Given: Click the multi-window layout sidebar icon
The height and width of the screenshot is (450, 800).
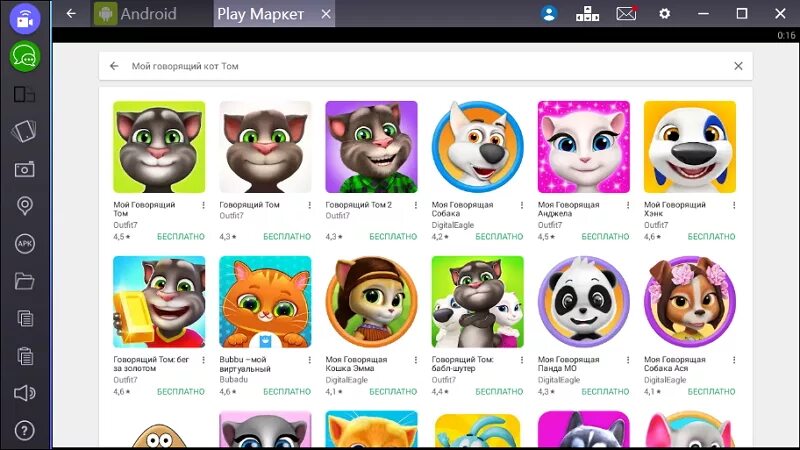Looking at the screenshot, I should (x=24, y=94).
